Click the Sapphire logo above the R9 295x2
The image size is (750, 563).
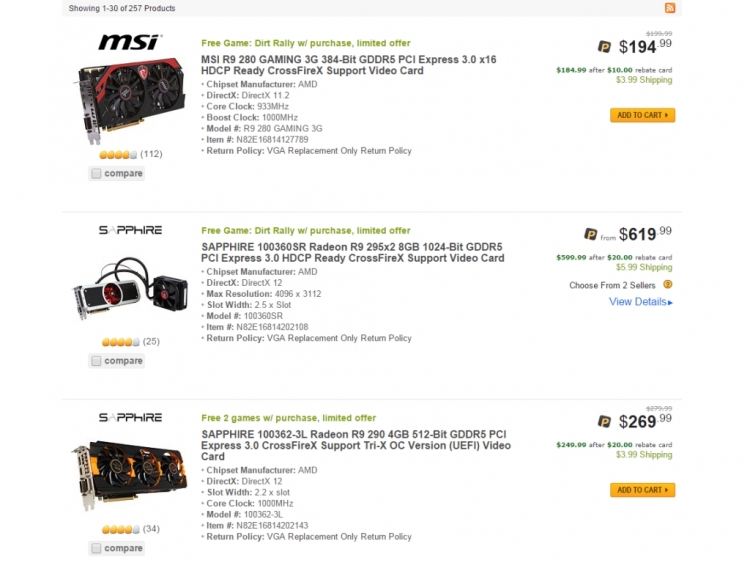(x=130, y=230)
